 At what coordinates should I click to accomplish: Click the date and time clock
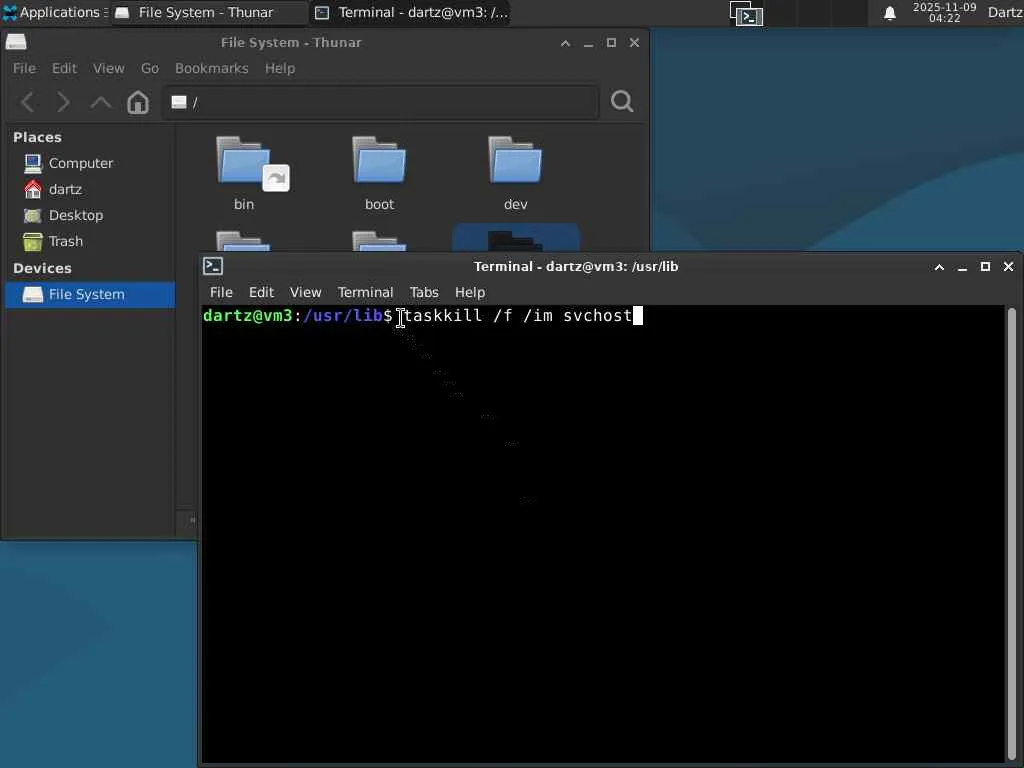(944, 12)
